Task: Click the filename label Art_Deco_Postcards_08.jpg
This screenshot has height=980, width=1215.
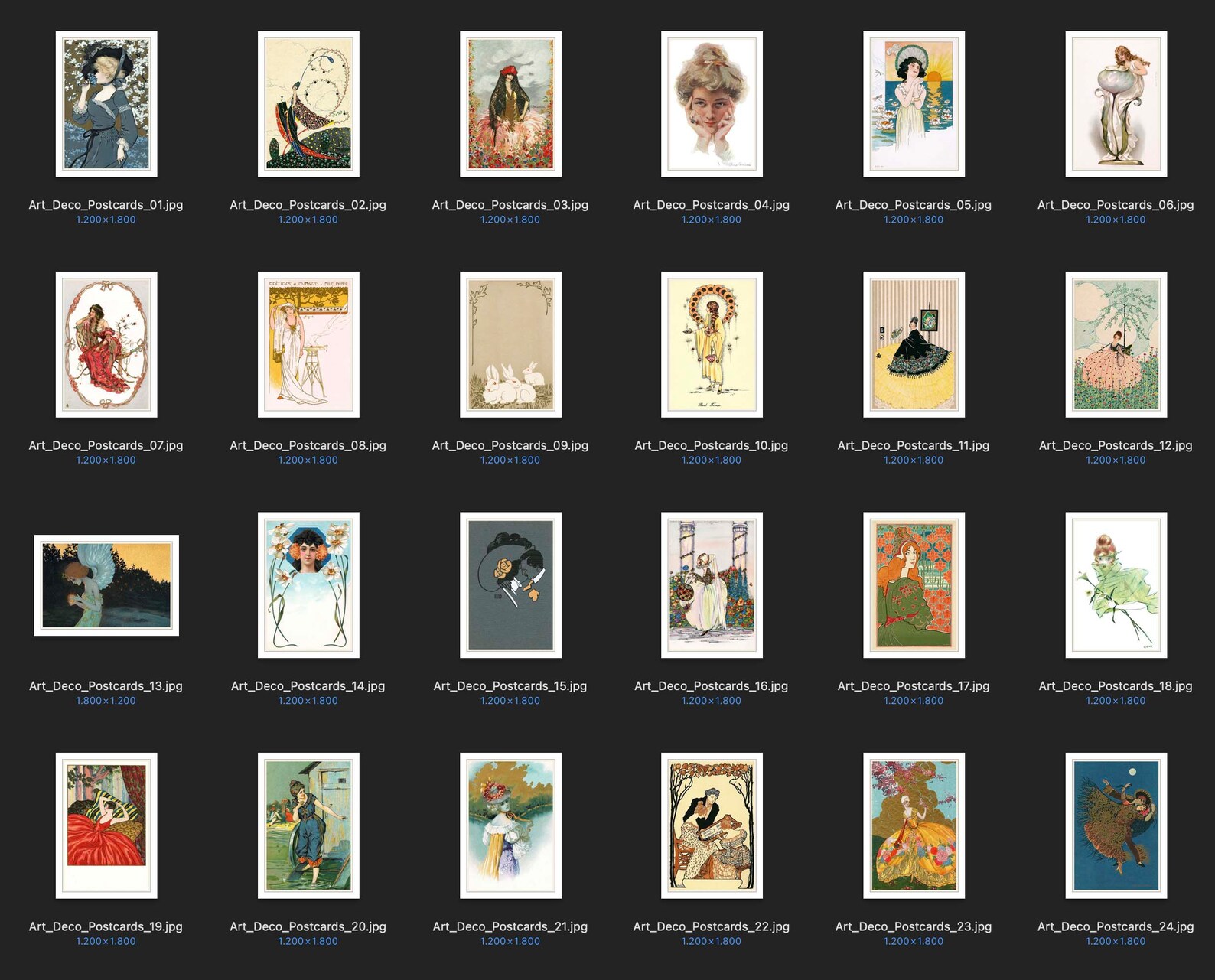Action: click(x=308, y=445)
